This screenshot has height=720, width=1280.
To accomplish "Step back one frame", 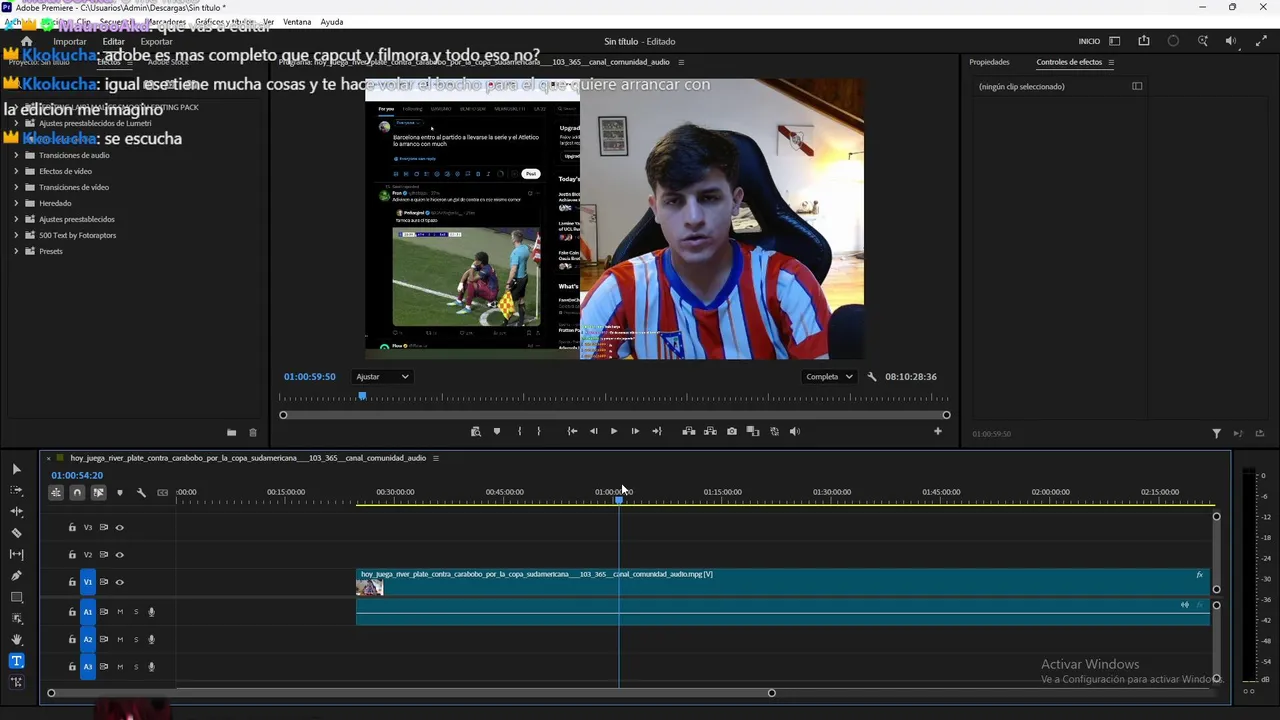I will click(593, 431).
